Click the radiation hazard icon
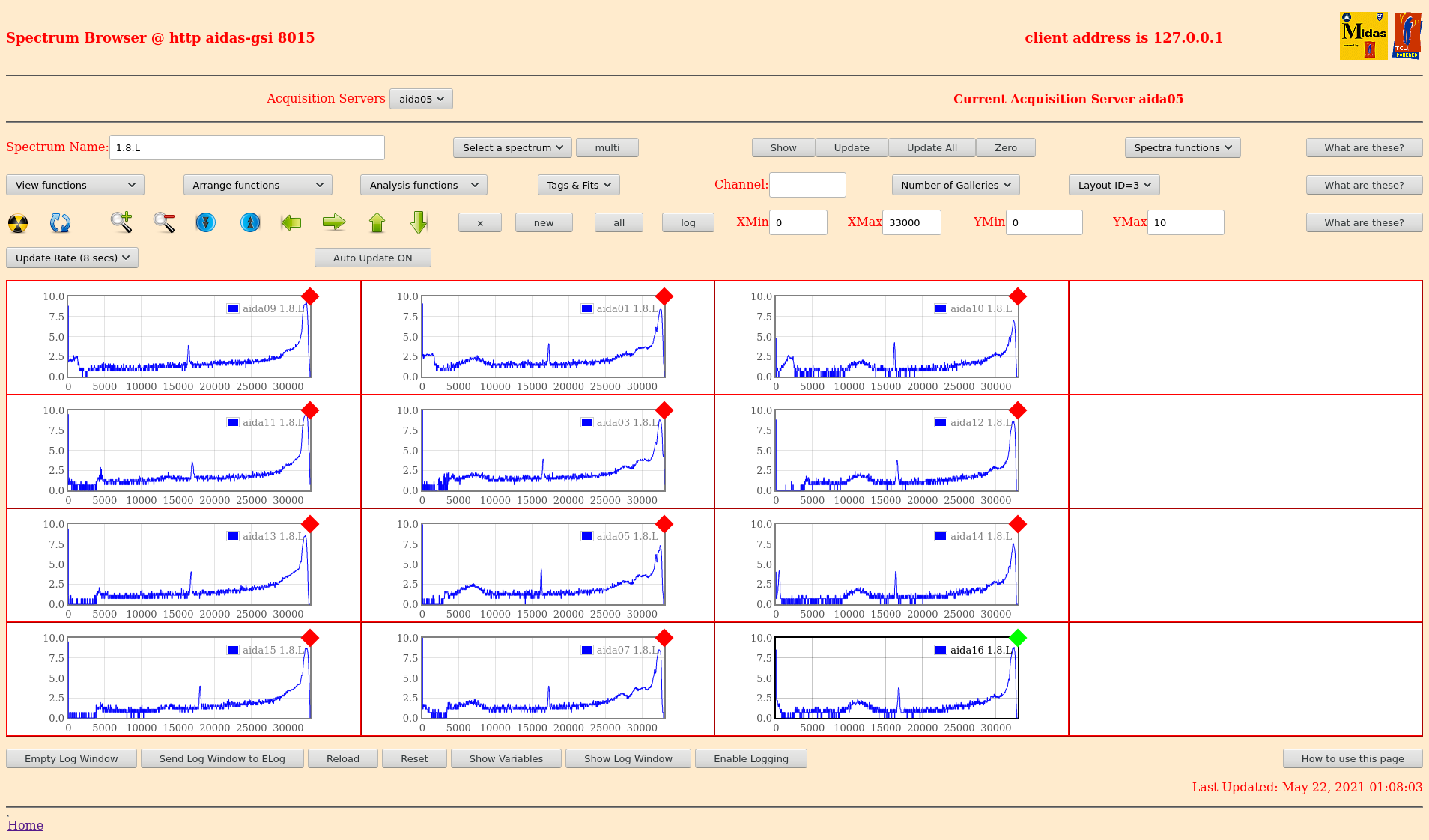 [18, 222]
